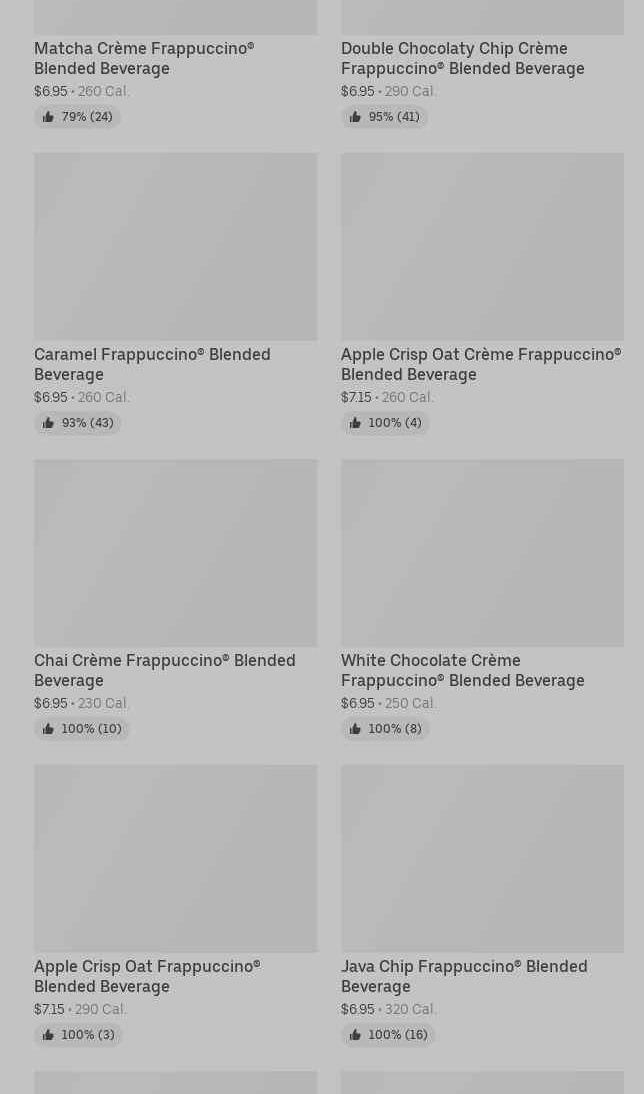Click Java Chip Frappuccino Blended Beverage title
Screen dimensions: 644x1094
point(464,976)
